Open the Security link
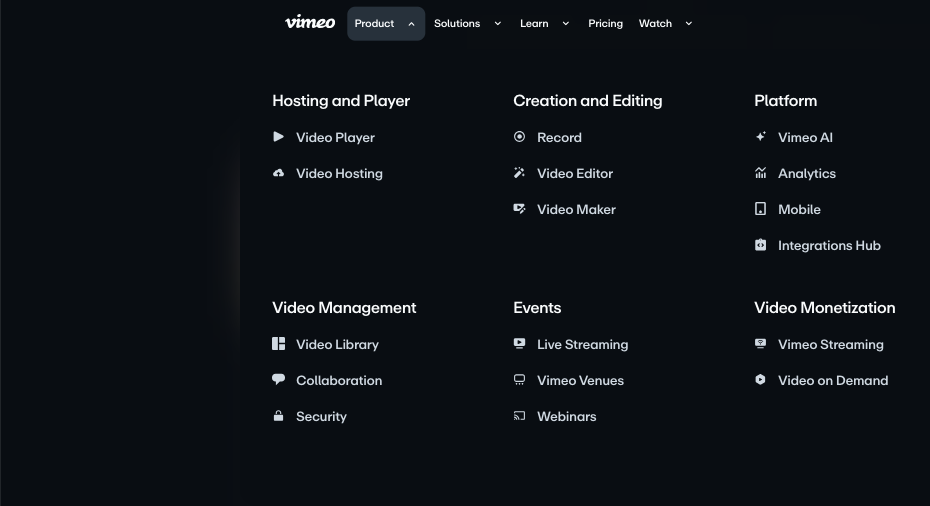Image resolution: width=930 pixels, height=506 pixels. [321, 416]
